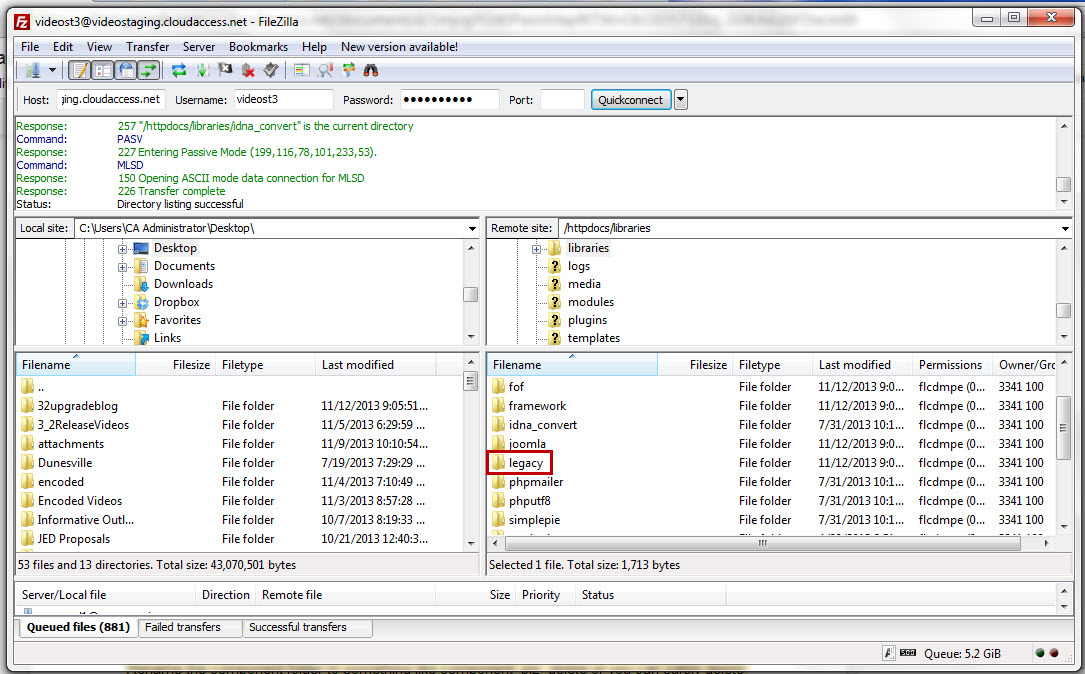Select the 32upgradeblog folder in local list
This screenshot has height=674, width=1085.
78,406
